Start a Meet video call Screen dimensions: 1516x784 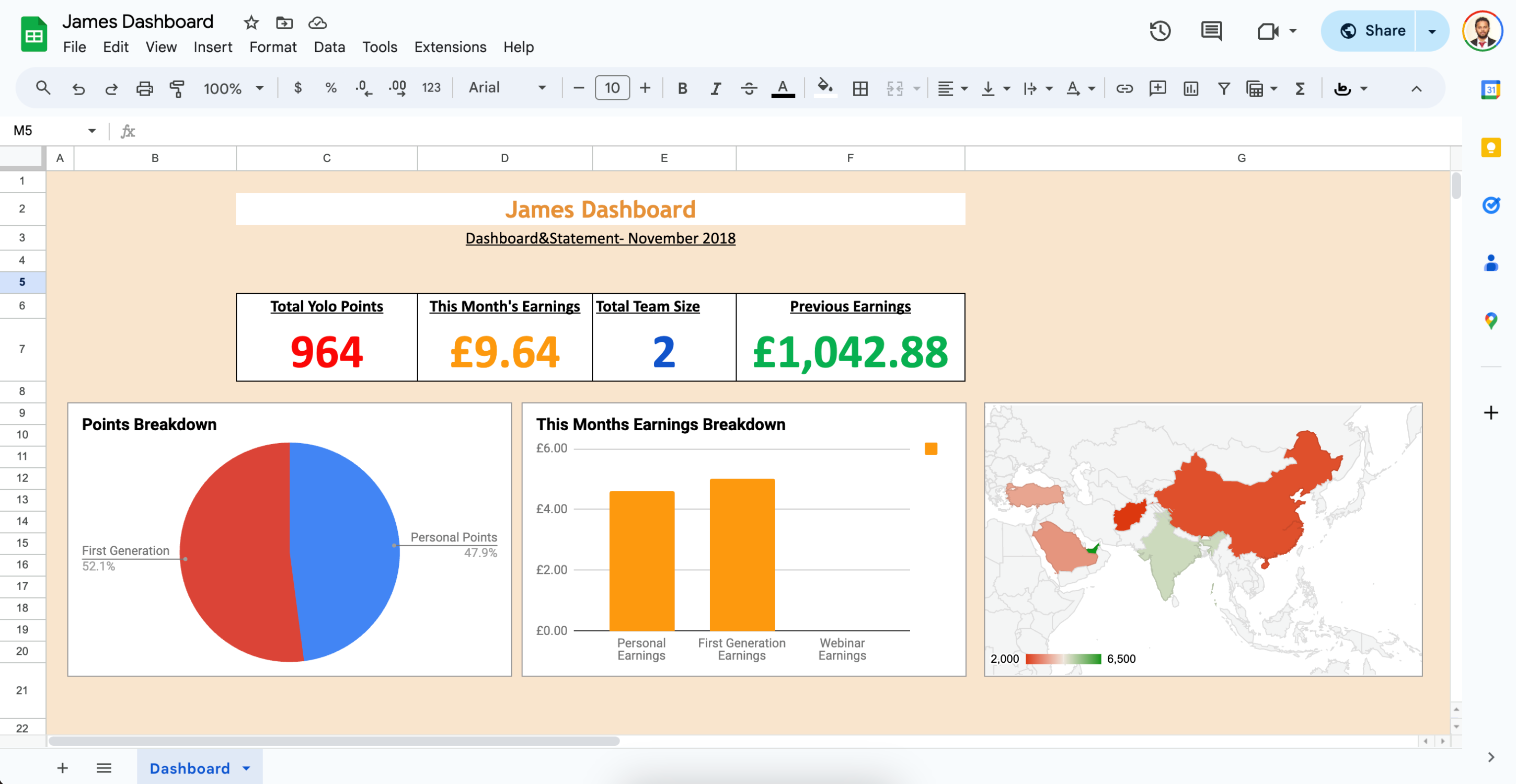coord(1268,31)
